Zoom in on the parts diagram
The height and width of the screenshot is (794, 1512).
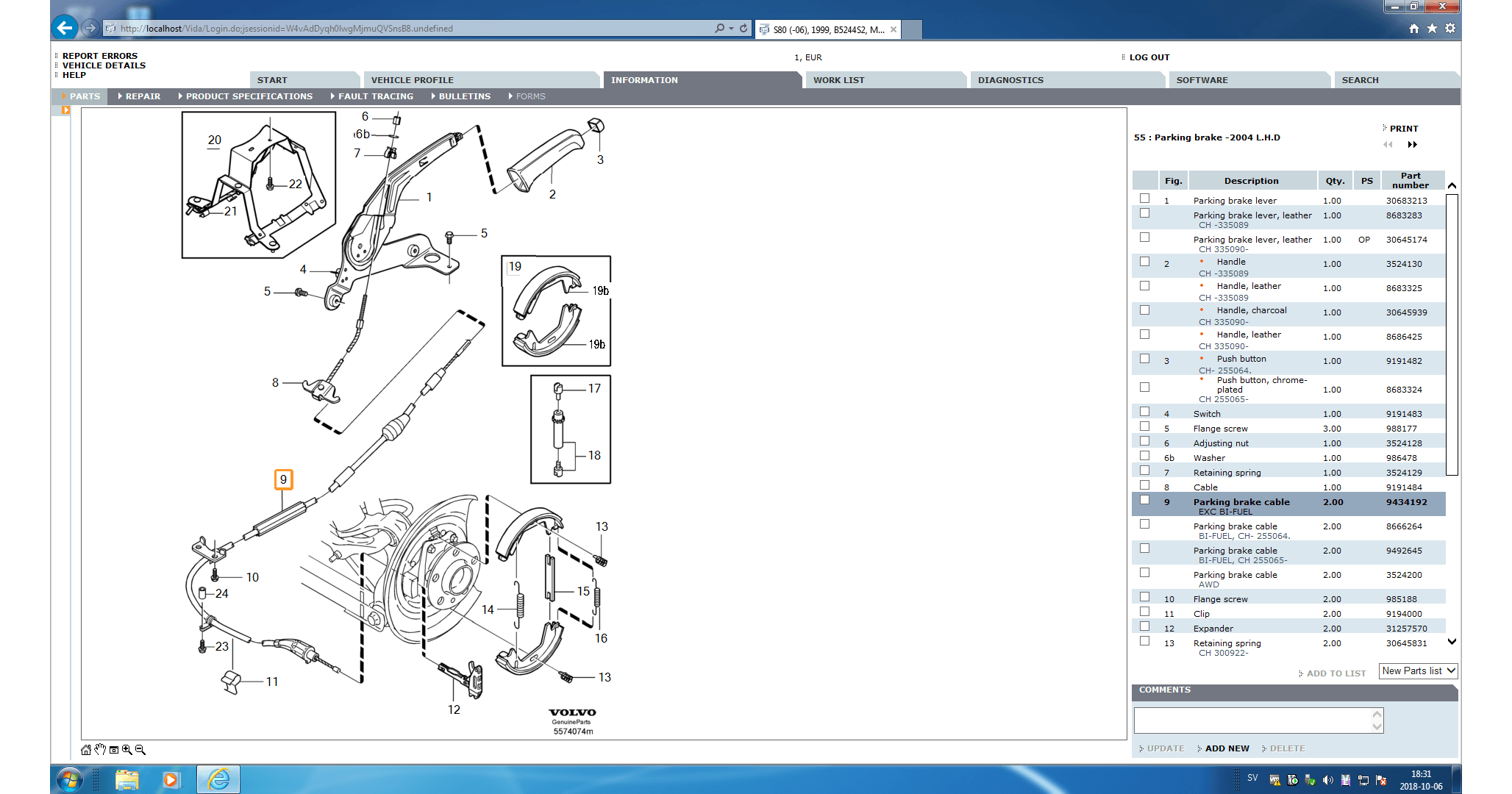point(127,750)
